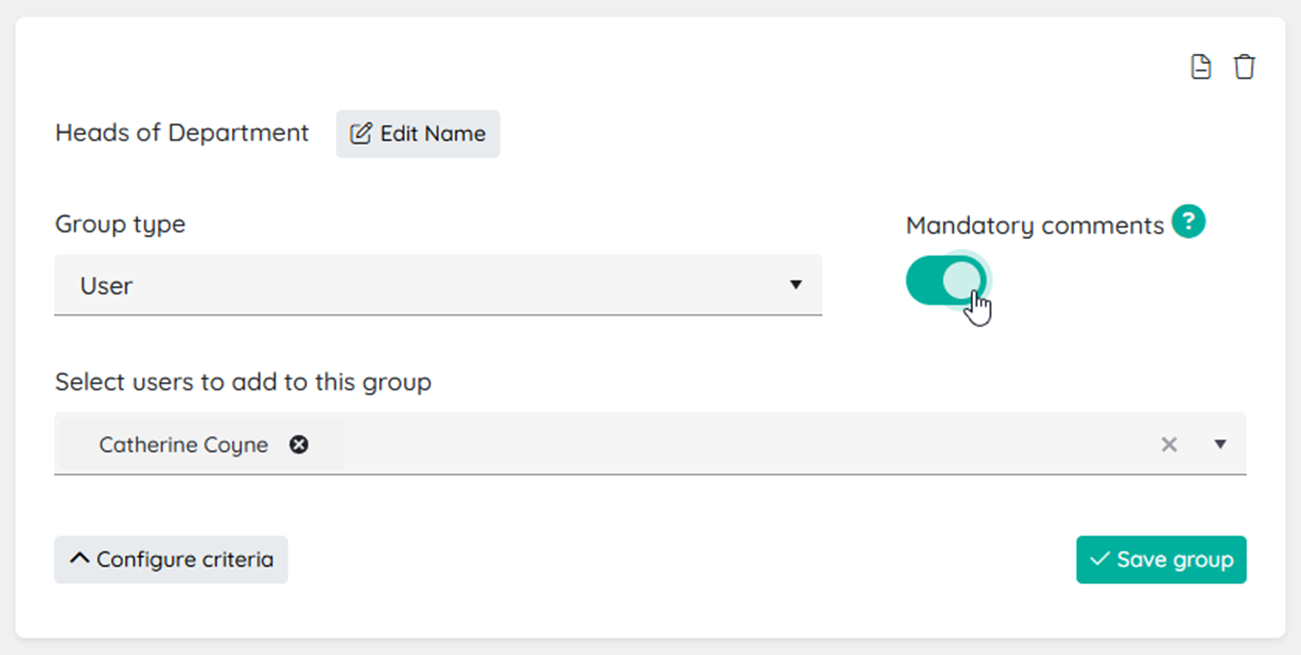This screenshot has height=655, width=1301.
Task: Save the group with the green button
Action: pos(1161,559)
